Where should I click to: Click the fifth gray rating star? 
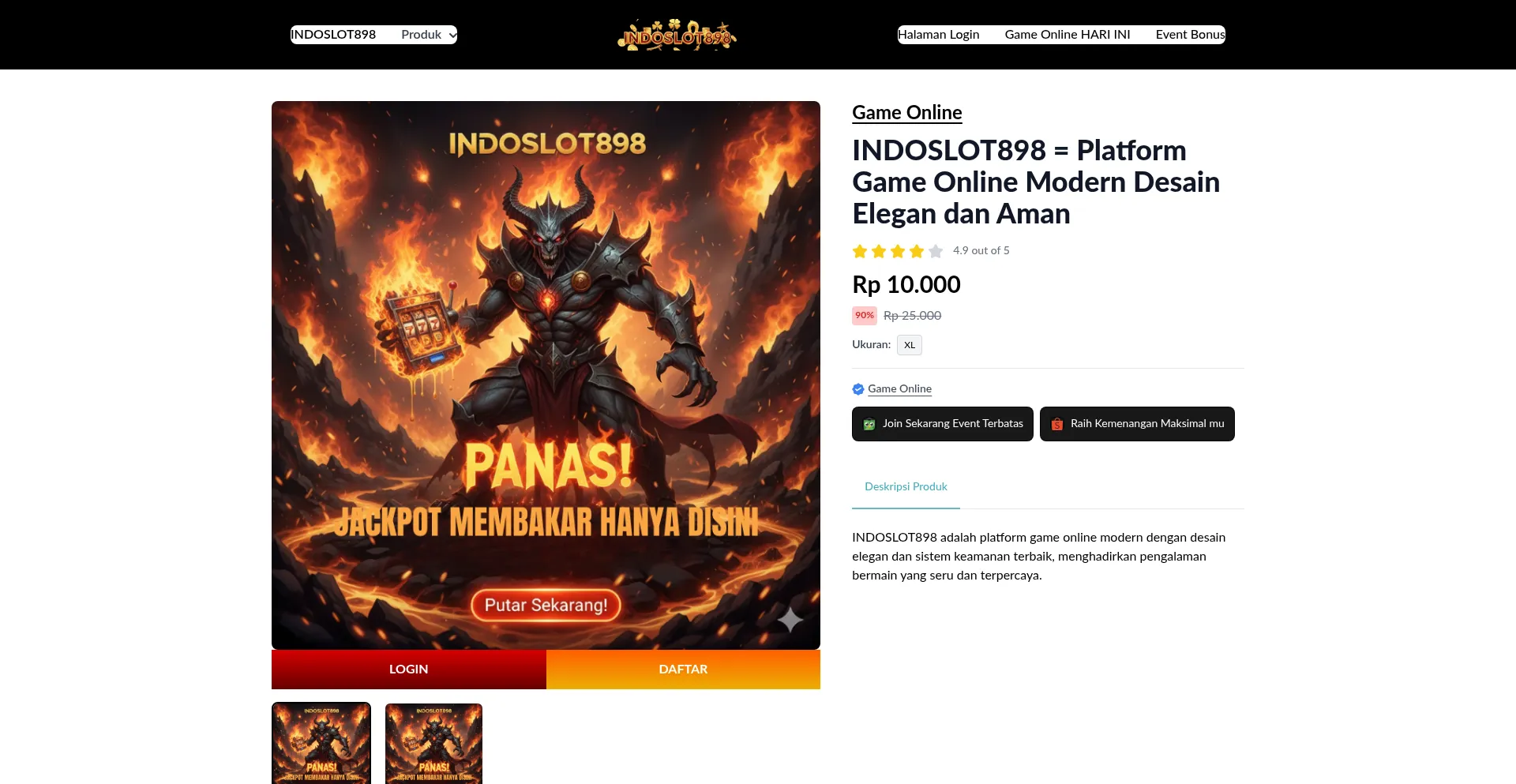936,251
